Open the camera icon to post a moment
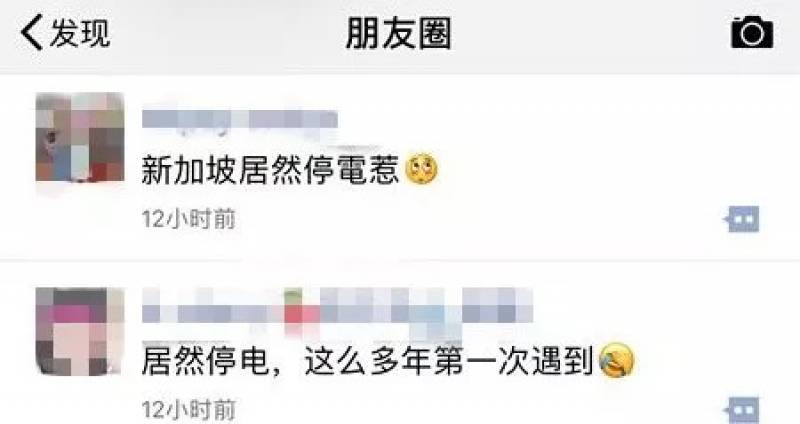This screenshot has width=800, height=424. point(752,32)
